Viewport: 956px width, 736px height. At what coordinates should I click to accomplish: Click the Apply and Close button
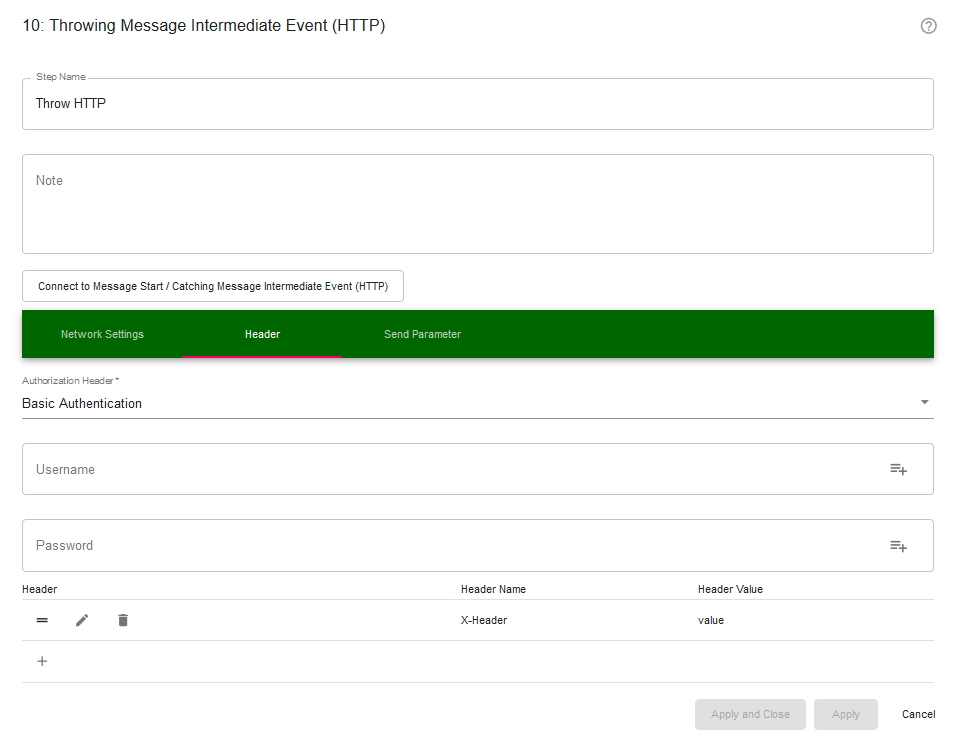[750, 714]
